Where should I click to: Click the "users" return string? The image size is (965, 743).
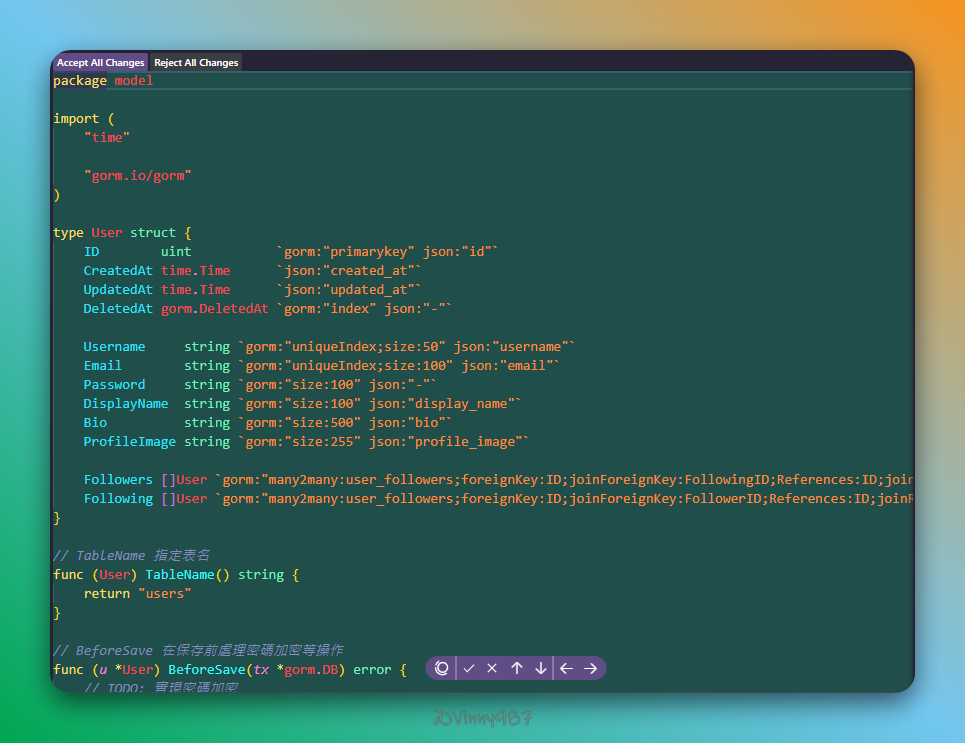tap(164, 593)
